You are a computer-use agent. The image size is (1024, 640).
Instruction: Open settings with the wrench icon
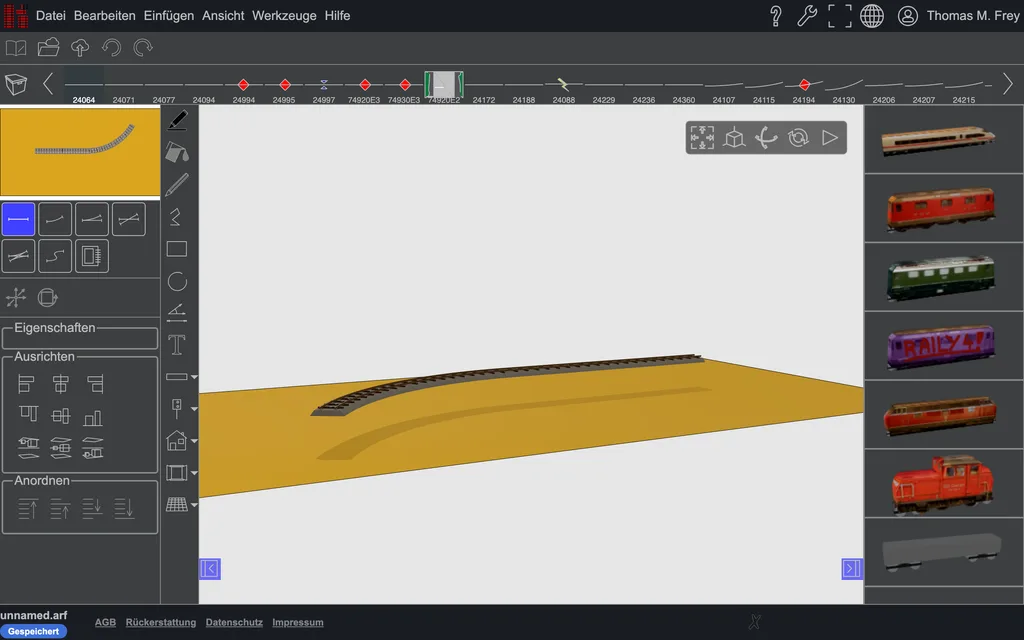807,16
